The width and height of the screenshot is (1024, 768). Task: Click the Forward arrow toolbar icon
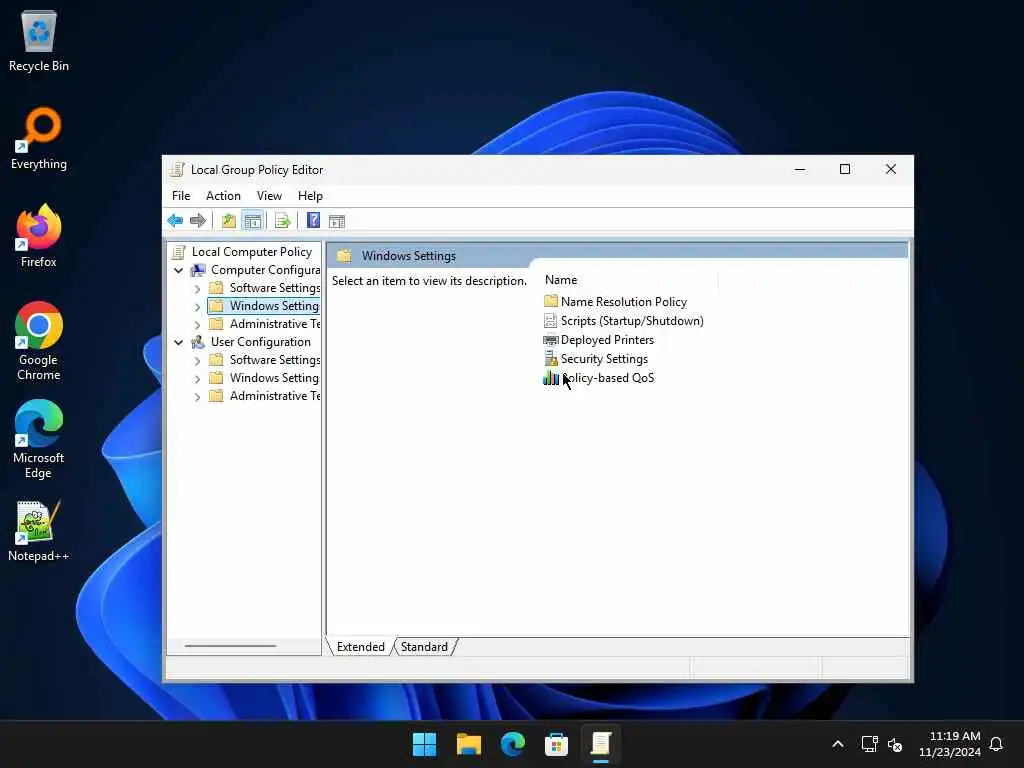point(198,221)
